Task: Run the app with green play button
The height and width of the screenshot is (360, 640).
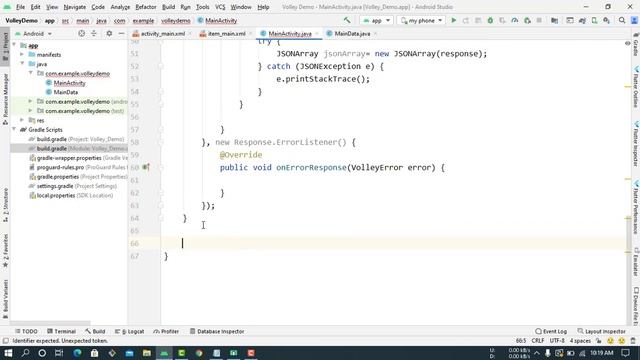Action: click(453, 20)
